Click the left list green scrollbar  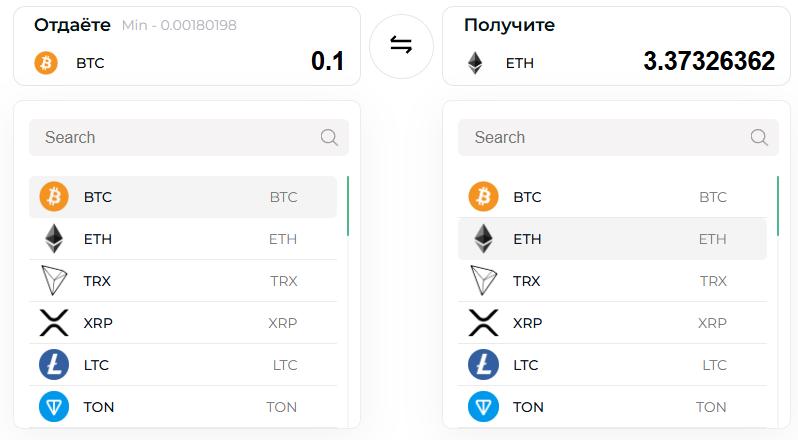click(348, 206)
